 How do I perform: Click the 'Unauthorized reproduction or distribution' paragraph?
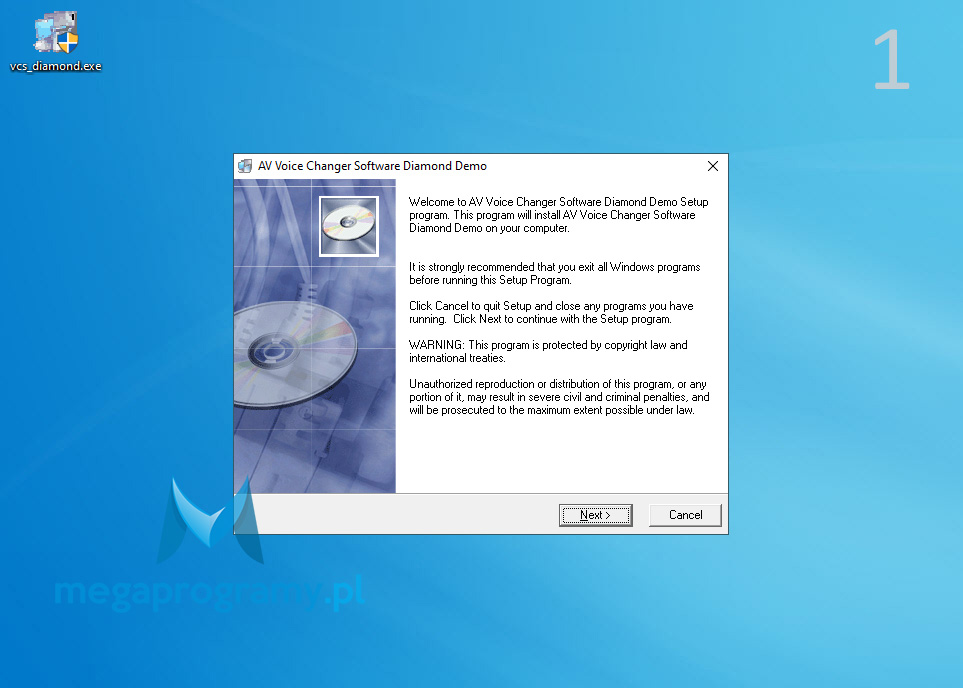(x=559, y=397)
